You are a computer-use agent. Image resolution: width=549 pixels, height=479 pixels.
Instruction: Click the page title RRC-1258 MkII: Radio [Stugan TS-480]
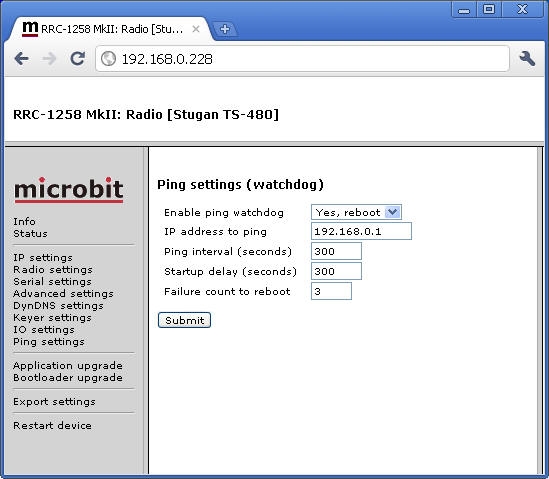tap(146, 114)
